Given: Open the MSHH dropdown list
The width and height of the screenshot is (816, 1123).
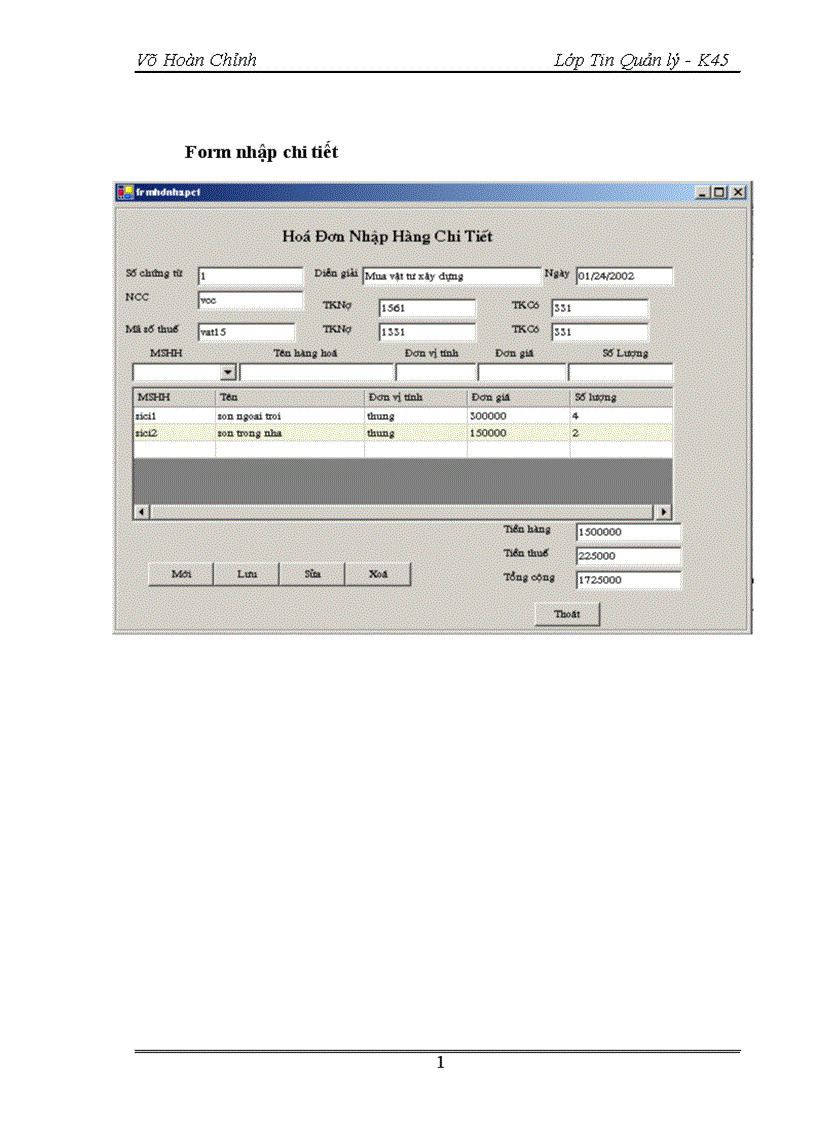Looking at the screenshot, I should click(228, 371).
